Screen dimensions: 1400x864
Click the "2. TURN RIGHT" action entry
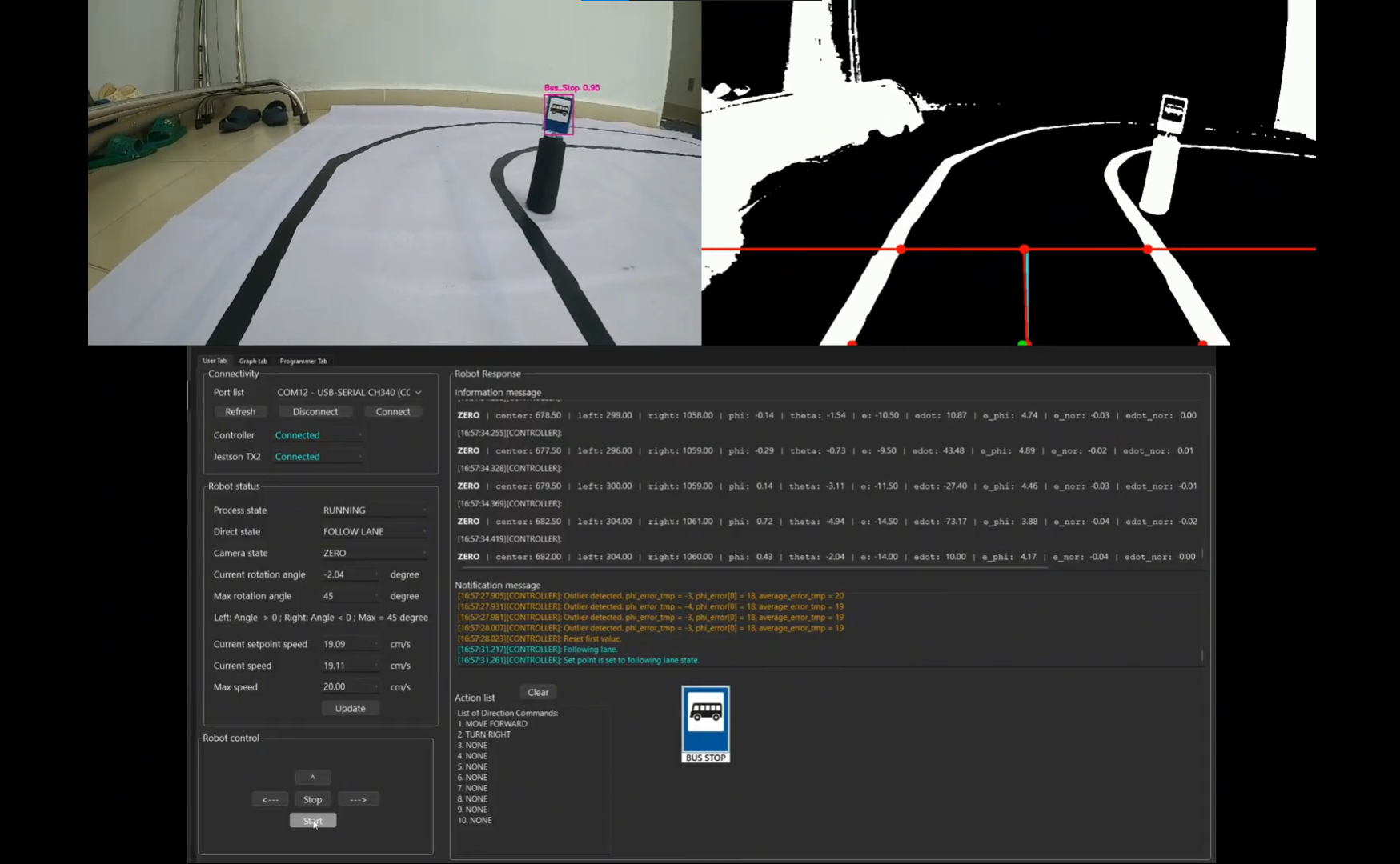pyautogui.click(x=484, y=734)
